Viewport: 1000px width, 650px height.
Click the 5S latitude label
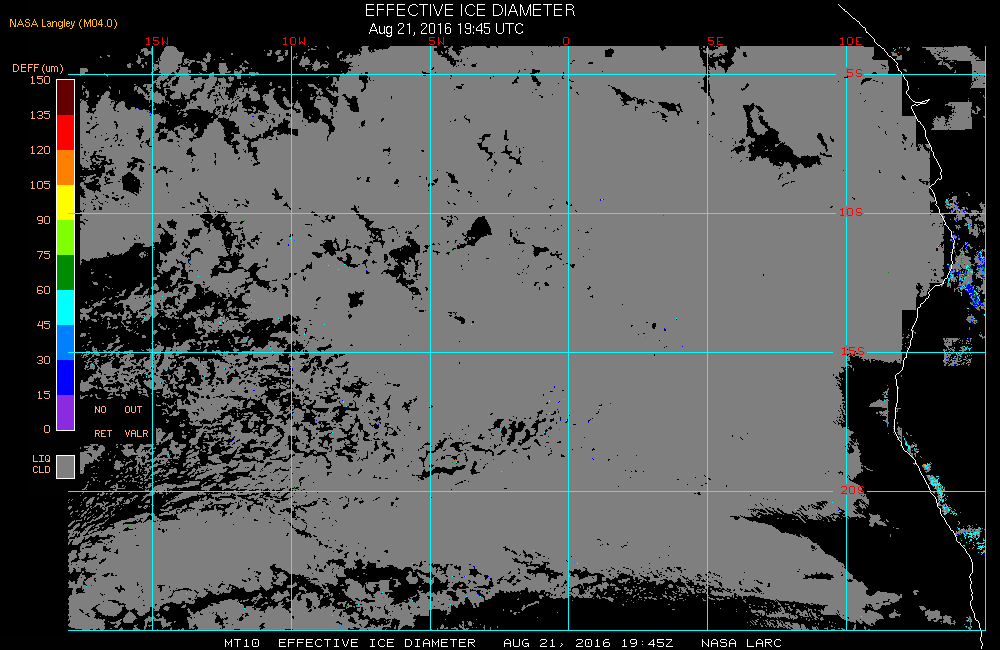pos(854,73)
